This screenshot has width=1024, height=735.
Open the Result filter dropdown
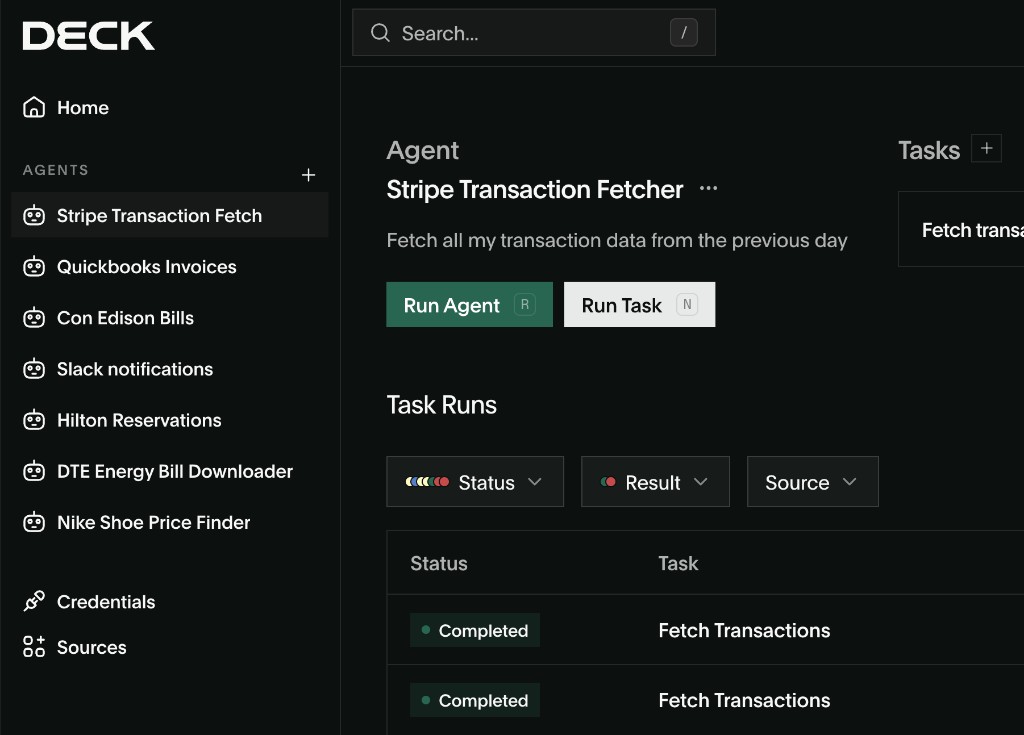coord(655,482)
